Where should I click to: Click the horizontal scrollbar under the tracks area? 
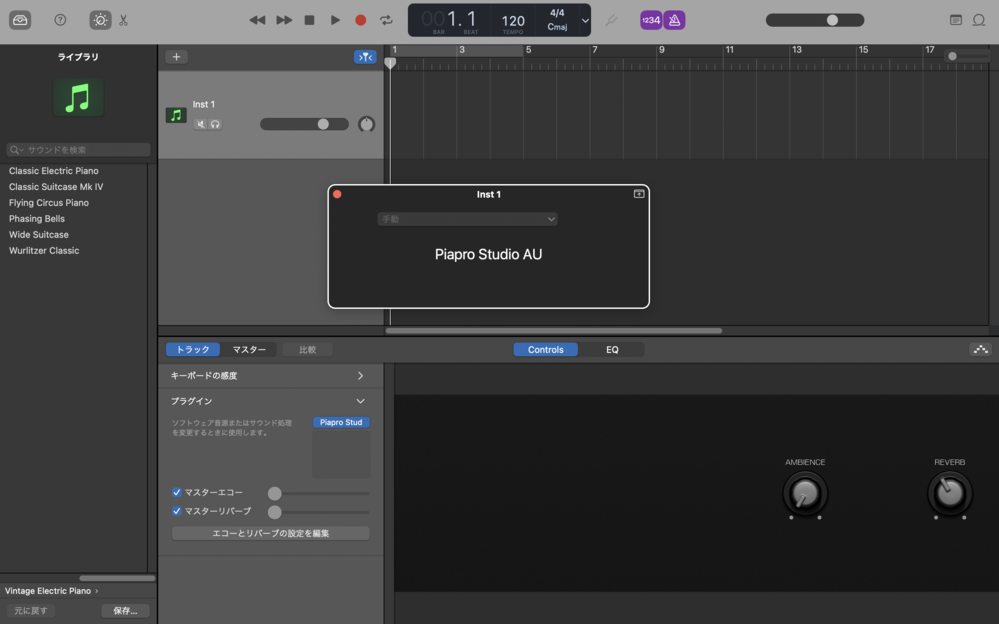click(x=554, y=331)
